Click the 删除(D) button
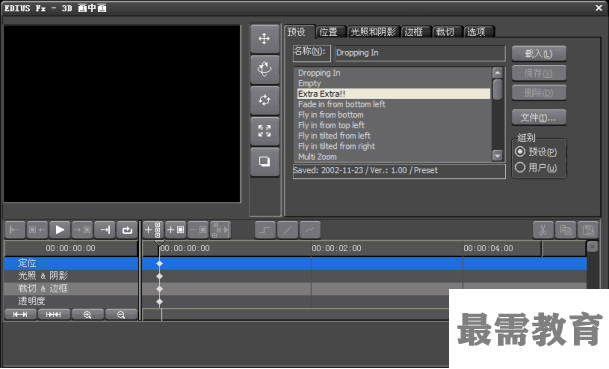609x369 pixels. coord(539,93)
